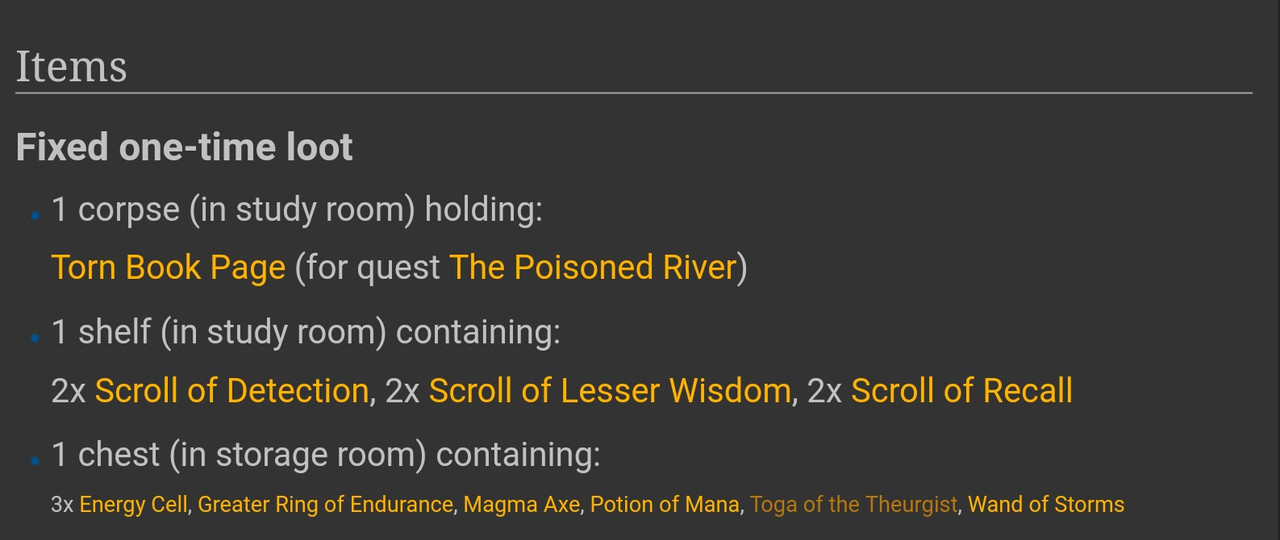Open the Energy Cell link
The image size is (1280, 540).
pos(134,505)
